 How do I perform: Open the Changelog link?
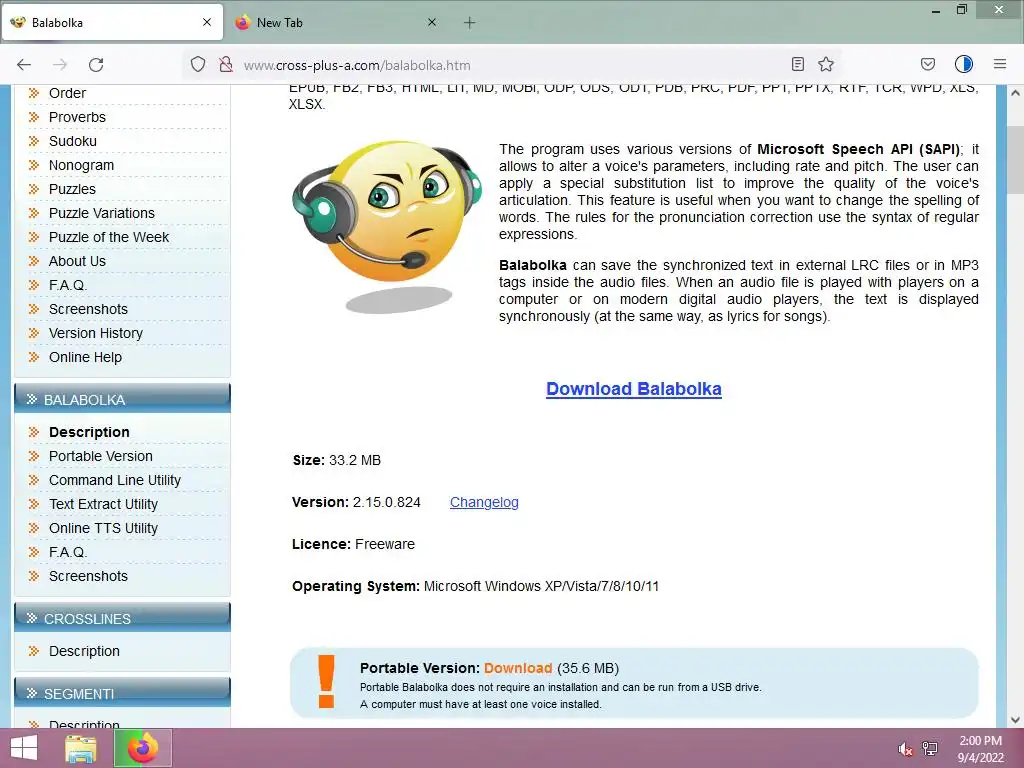484,502
